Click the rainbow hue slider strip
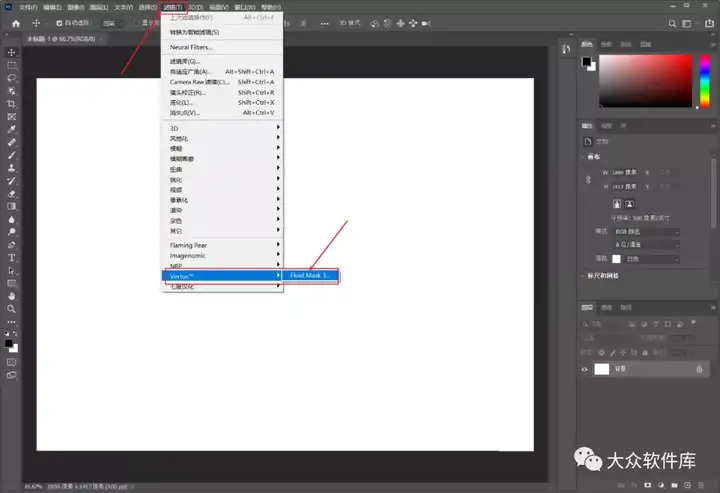Image resolution: width=720 pixels, height=493 pixels. pos(704,81)
